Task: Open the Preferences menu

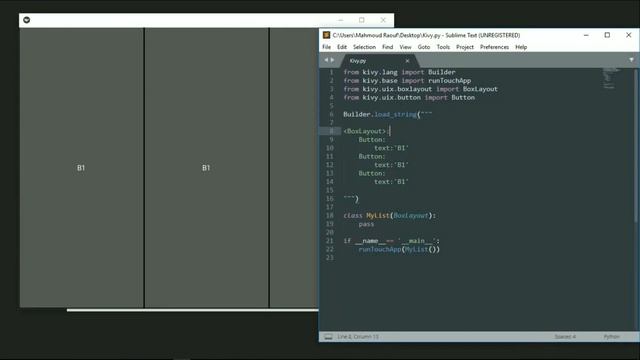Action: [494, 47]
